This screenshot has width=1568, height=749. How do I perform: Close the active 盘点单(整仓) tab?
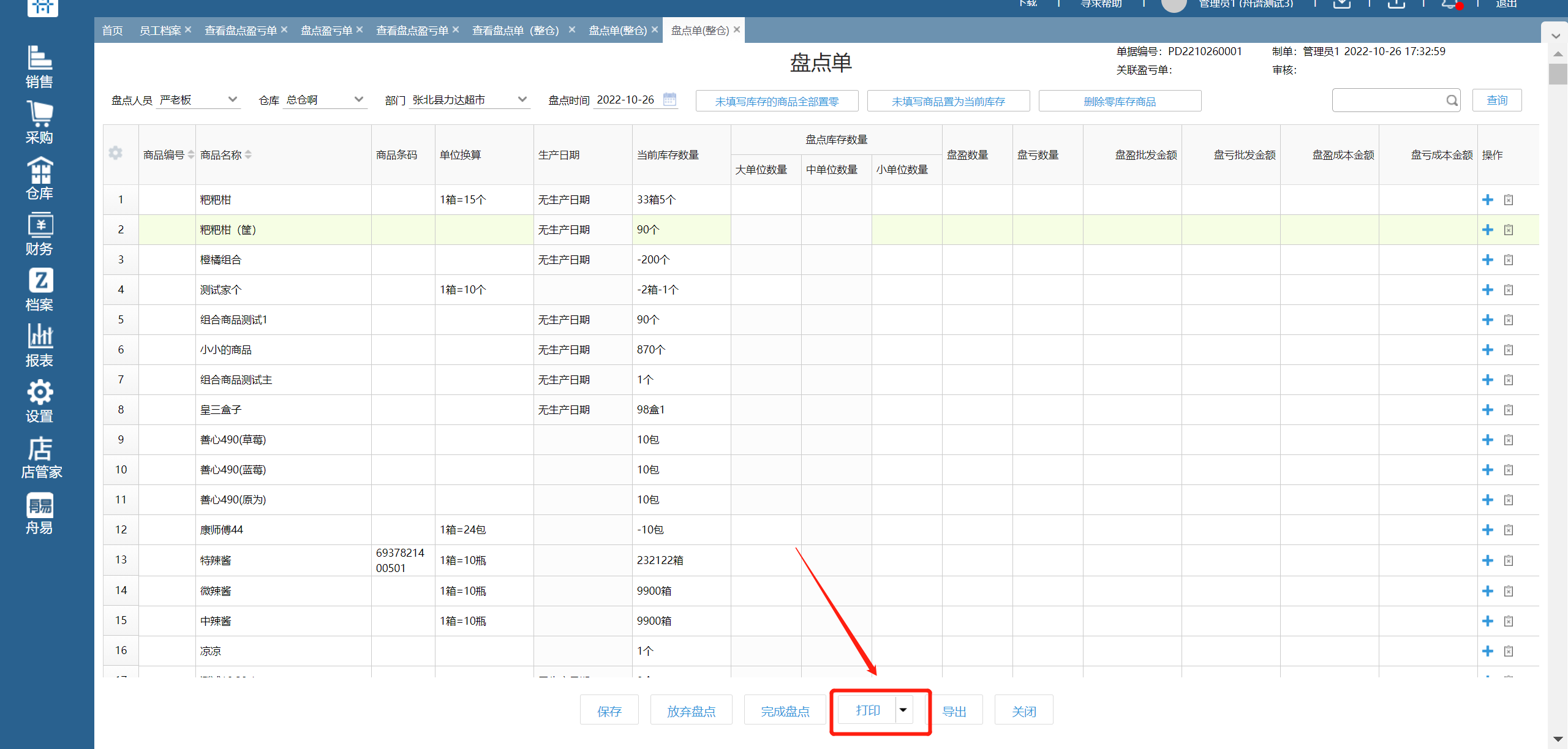point(737,29)
